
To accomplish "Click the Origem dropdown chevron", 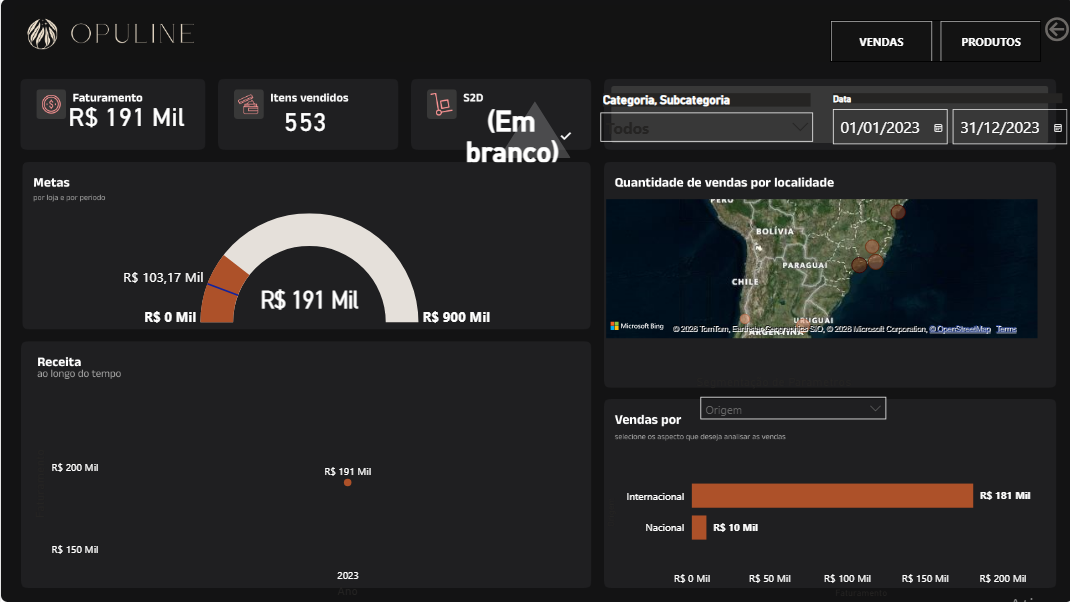I will pos(875,408).
